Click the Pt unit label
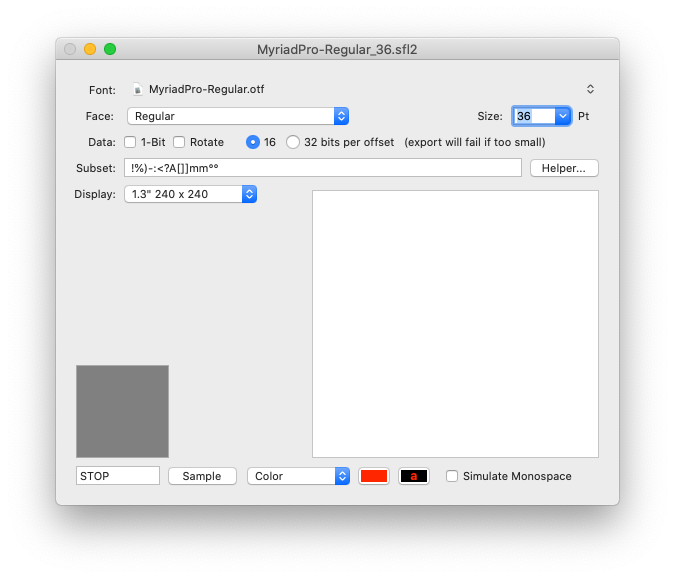Image resolution: width=675 pixels, height=579 pixels. [583, 116]
